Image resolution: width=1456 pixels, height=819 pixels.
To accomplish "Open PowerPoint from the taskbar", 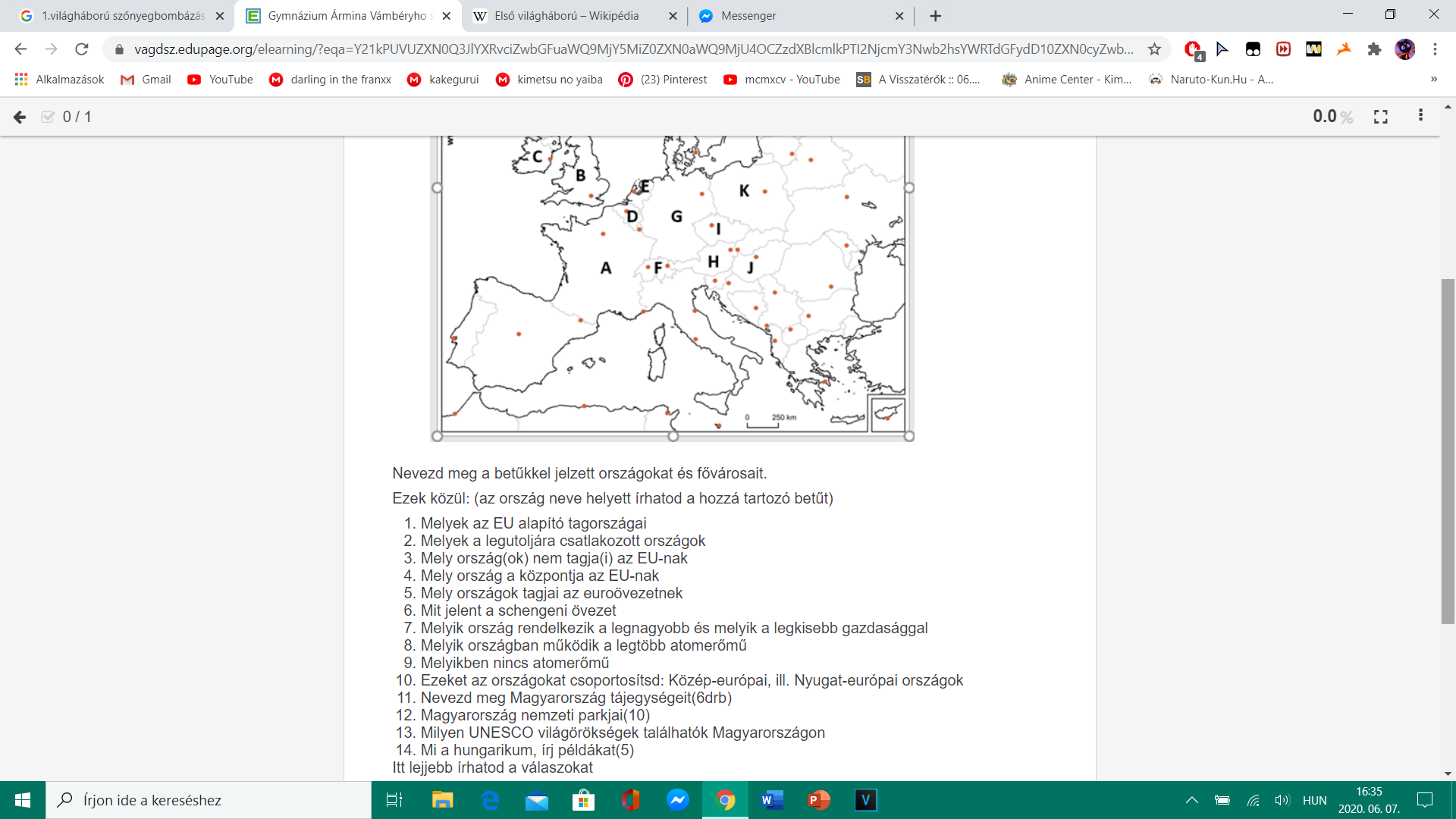I will [818, 800].
